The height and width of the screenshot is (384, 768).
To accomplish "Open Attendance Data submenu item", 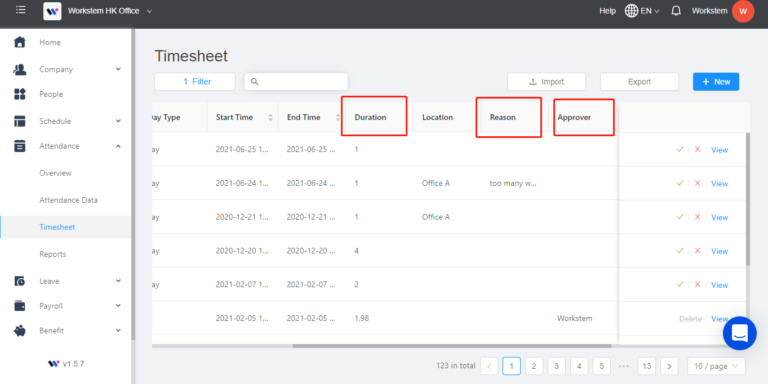I will point(69,200).
